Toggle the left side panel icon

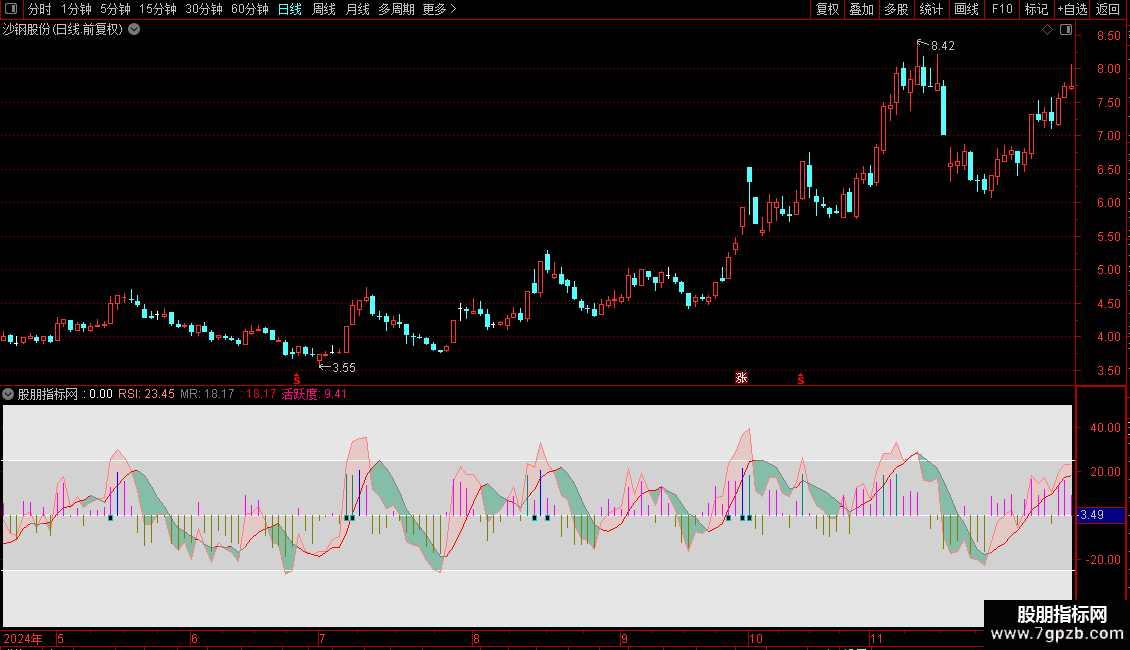click(11, 9)
